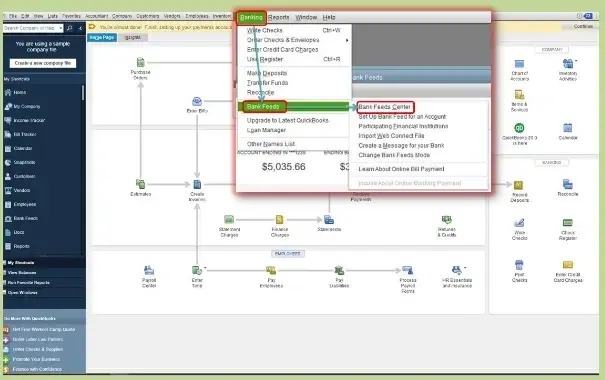The image size is (605, 380).
Task: Open the Banking menu
Action: pyautogui.click(x=251, y=17)
